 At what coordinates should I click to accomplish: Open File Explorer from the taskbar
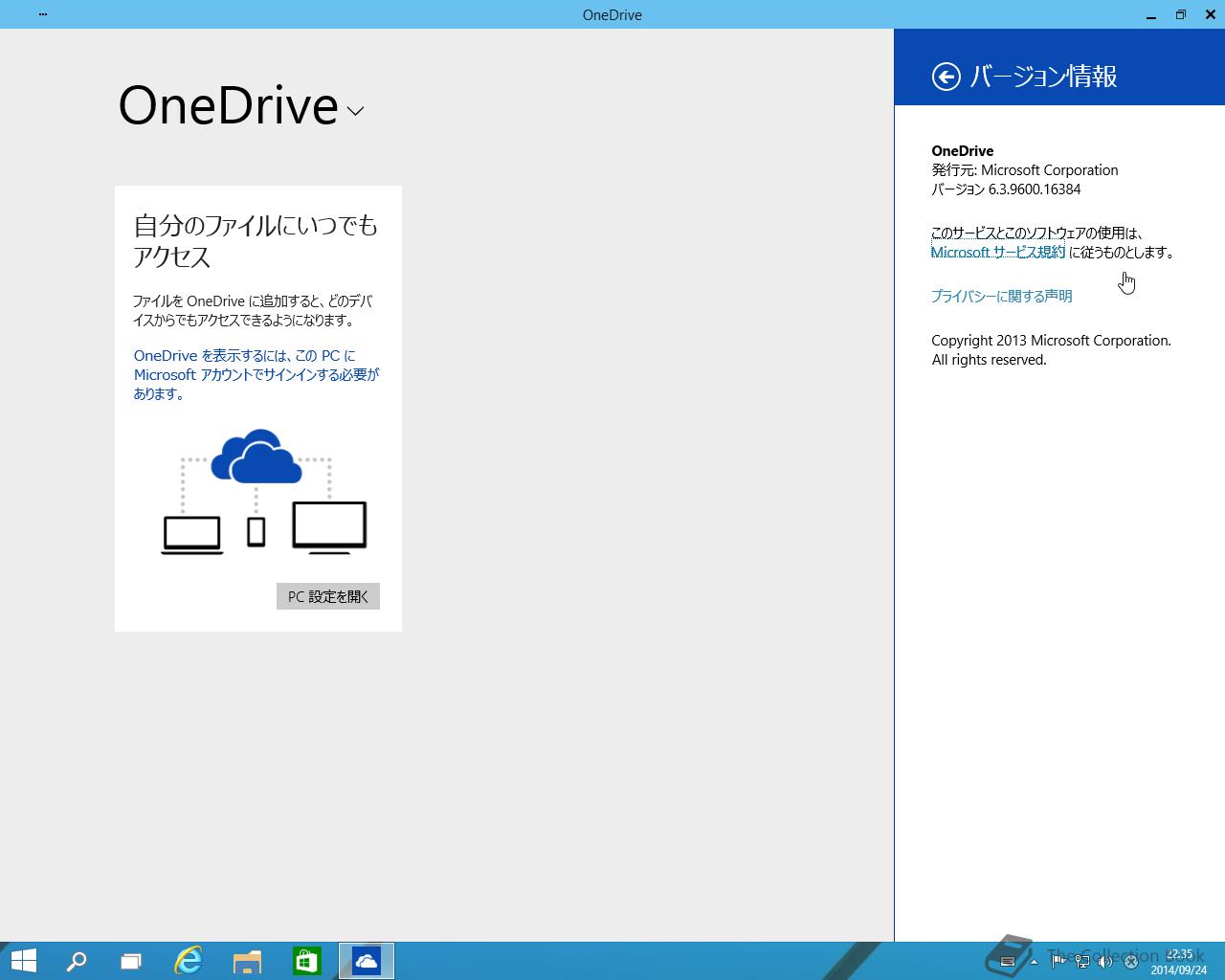point(247,961)
